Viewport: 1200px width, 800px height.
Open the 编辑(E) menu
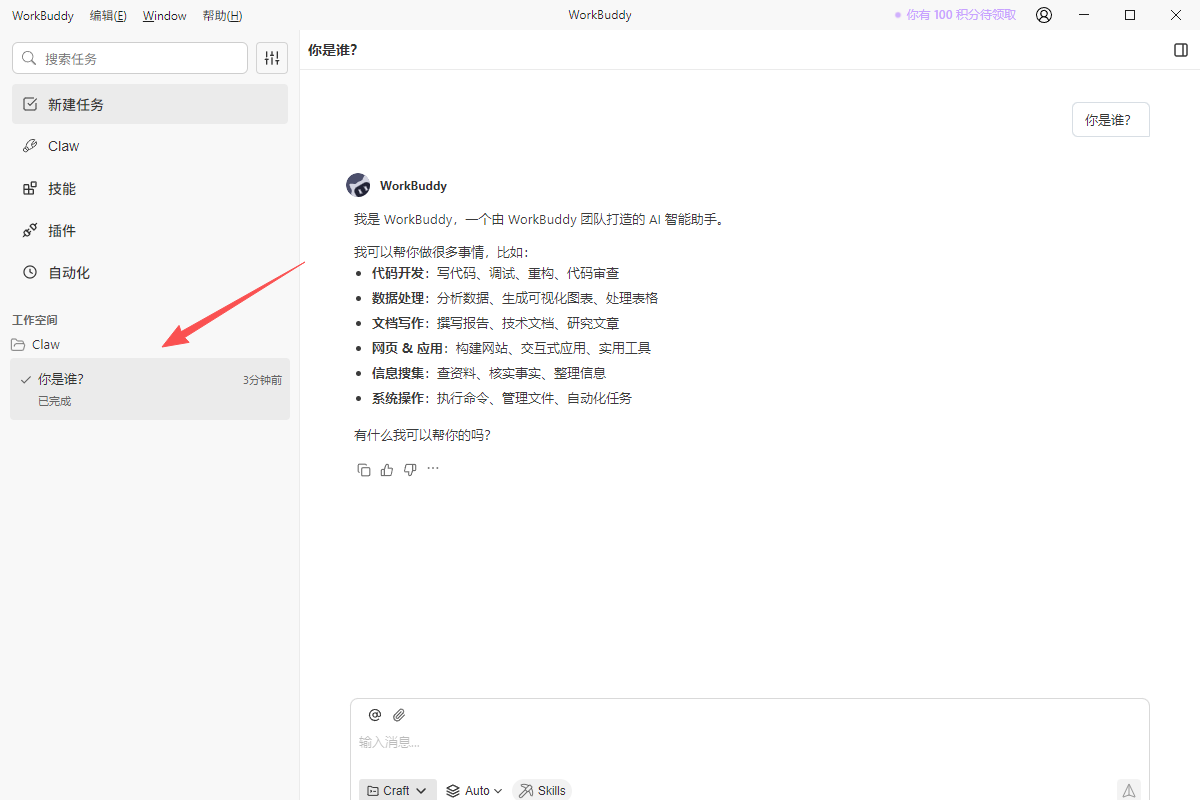pos(108,16)
